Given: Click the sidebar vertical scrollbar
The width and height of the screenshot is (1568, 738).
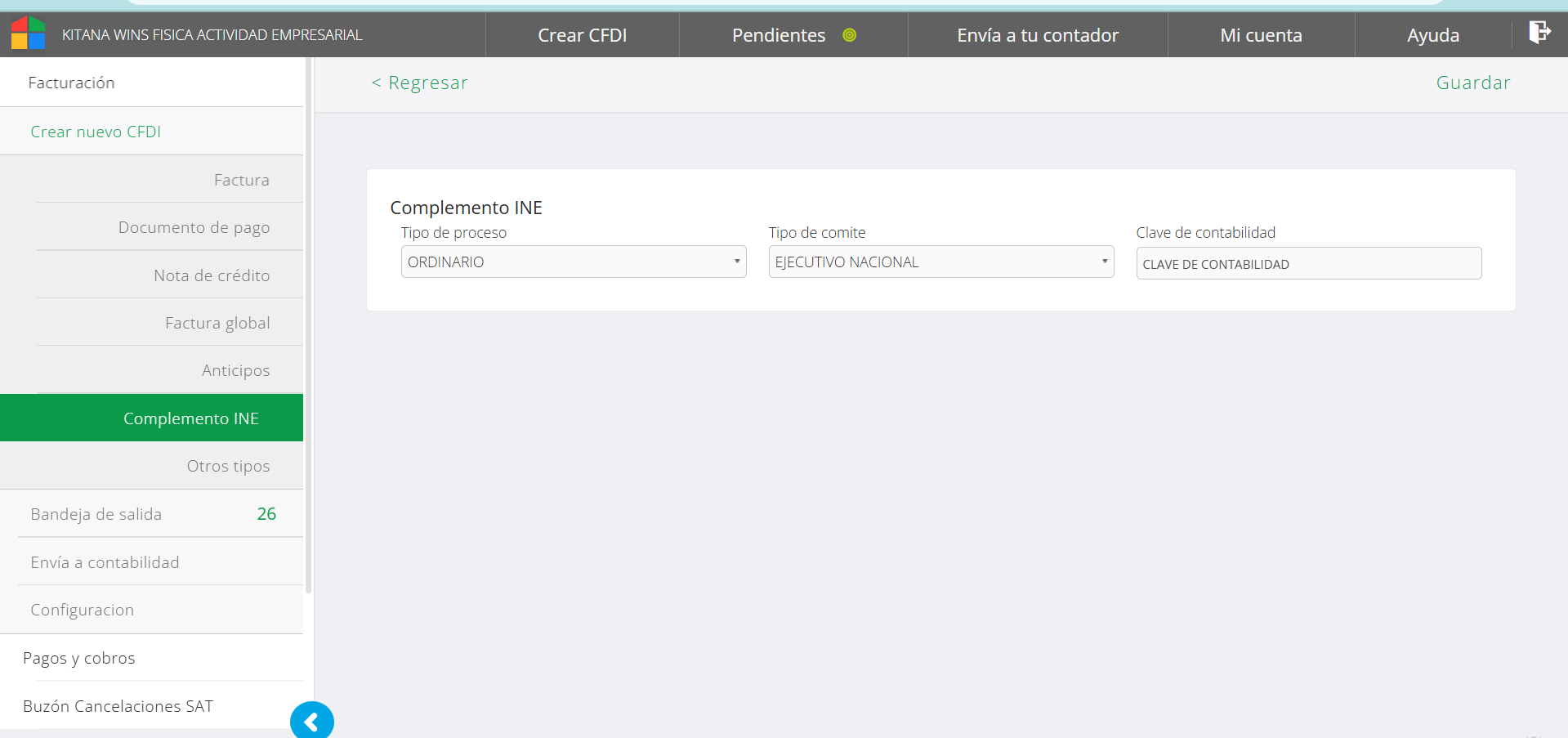Looking at the screenshot, I should (308, 327).
